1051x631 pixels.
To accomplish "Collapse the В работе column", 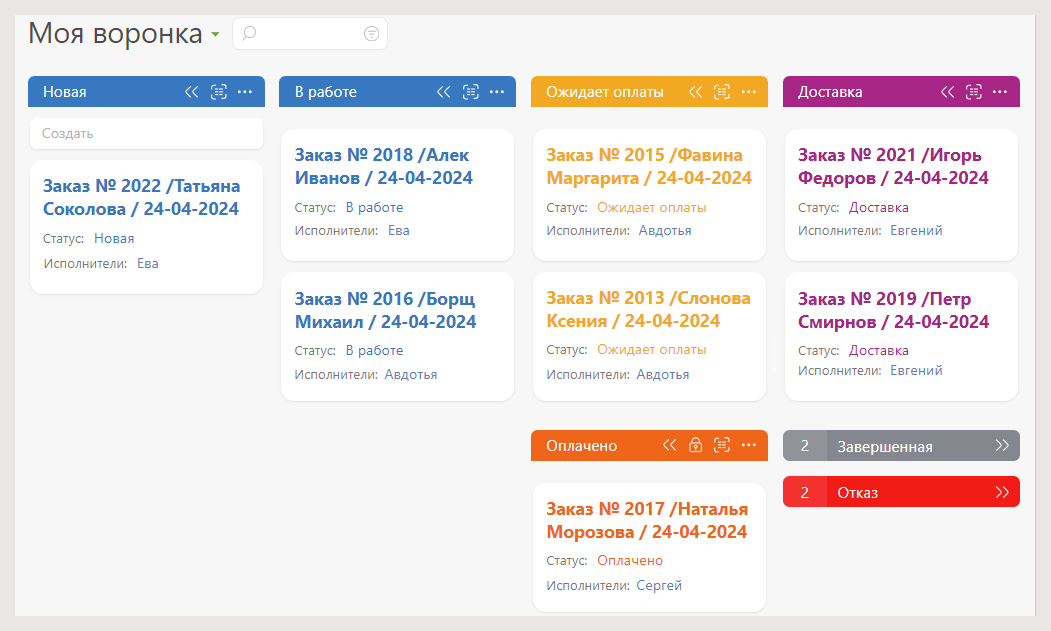I will pos(444,92).
